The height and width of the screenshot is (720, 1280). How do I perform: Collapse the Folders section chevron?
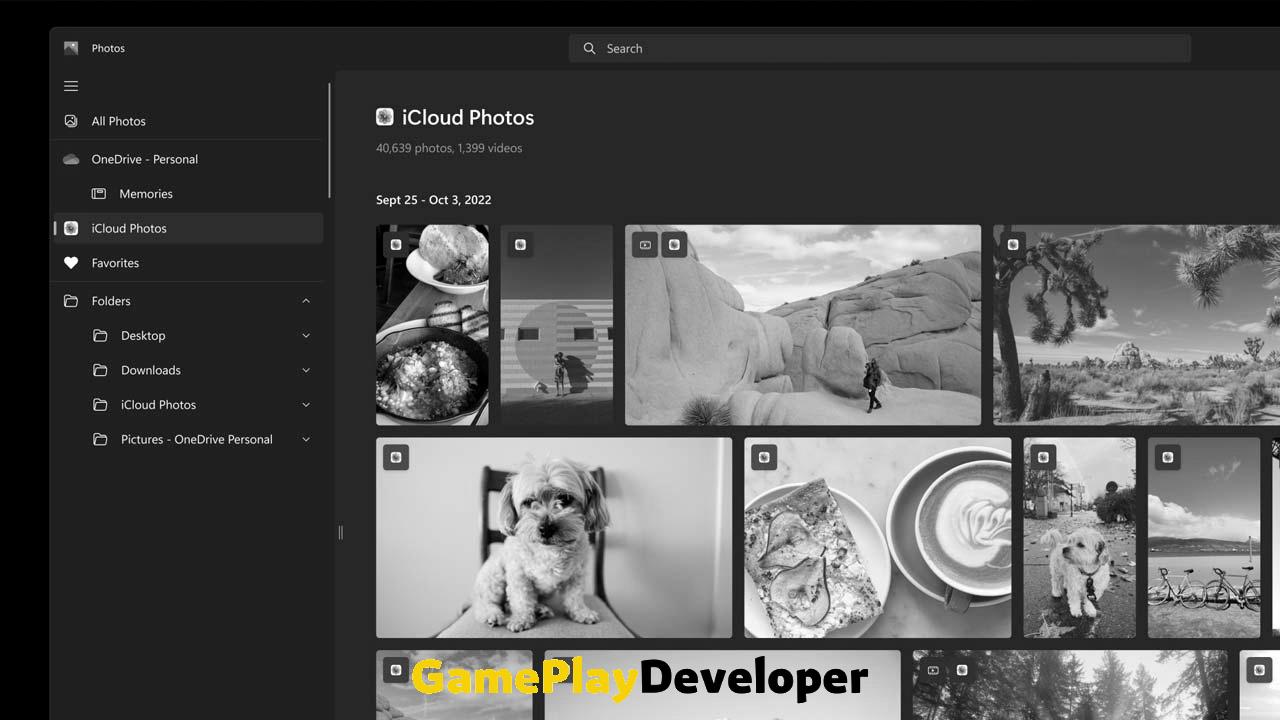pyautogui.click(x=306, y=301)
